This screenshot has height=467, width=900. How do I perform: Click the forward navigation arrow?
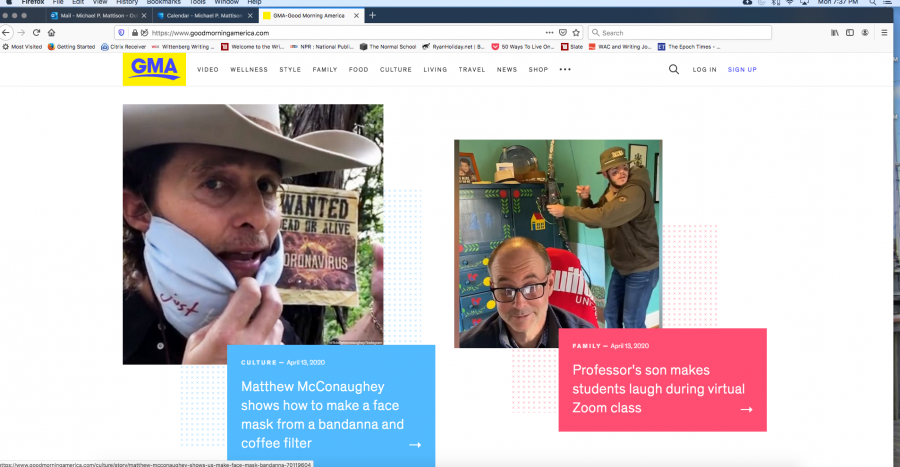point(21,33)
